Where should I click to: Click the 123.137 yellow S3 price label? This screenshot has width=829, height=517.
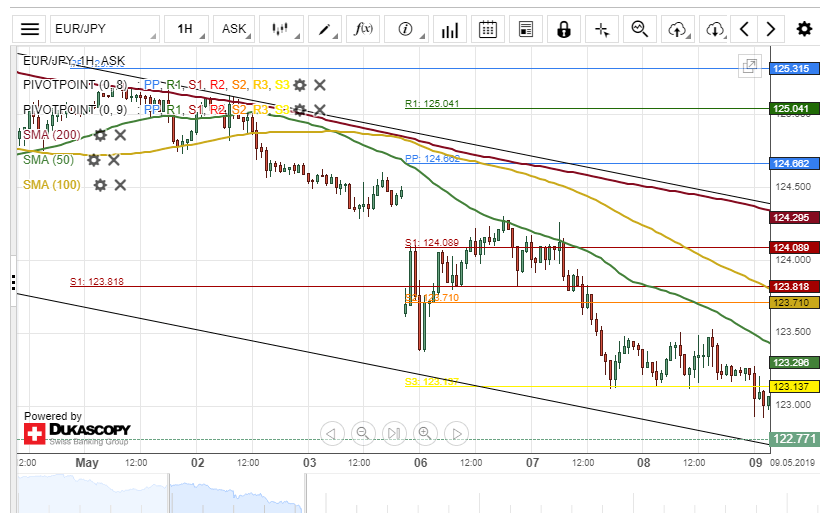tap(794, 386)
